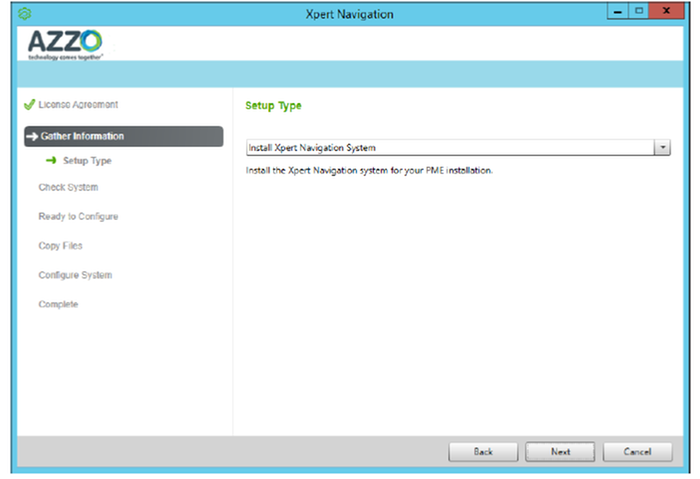700x479 pixels.
Task: Click the Next button
Action: pos(560,451)
